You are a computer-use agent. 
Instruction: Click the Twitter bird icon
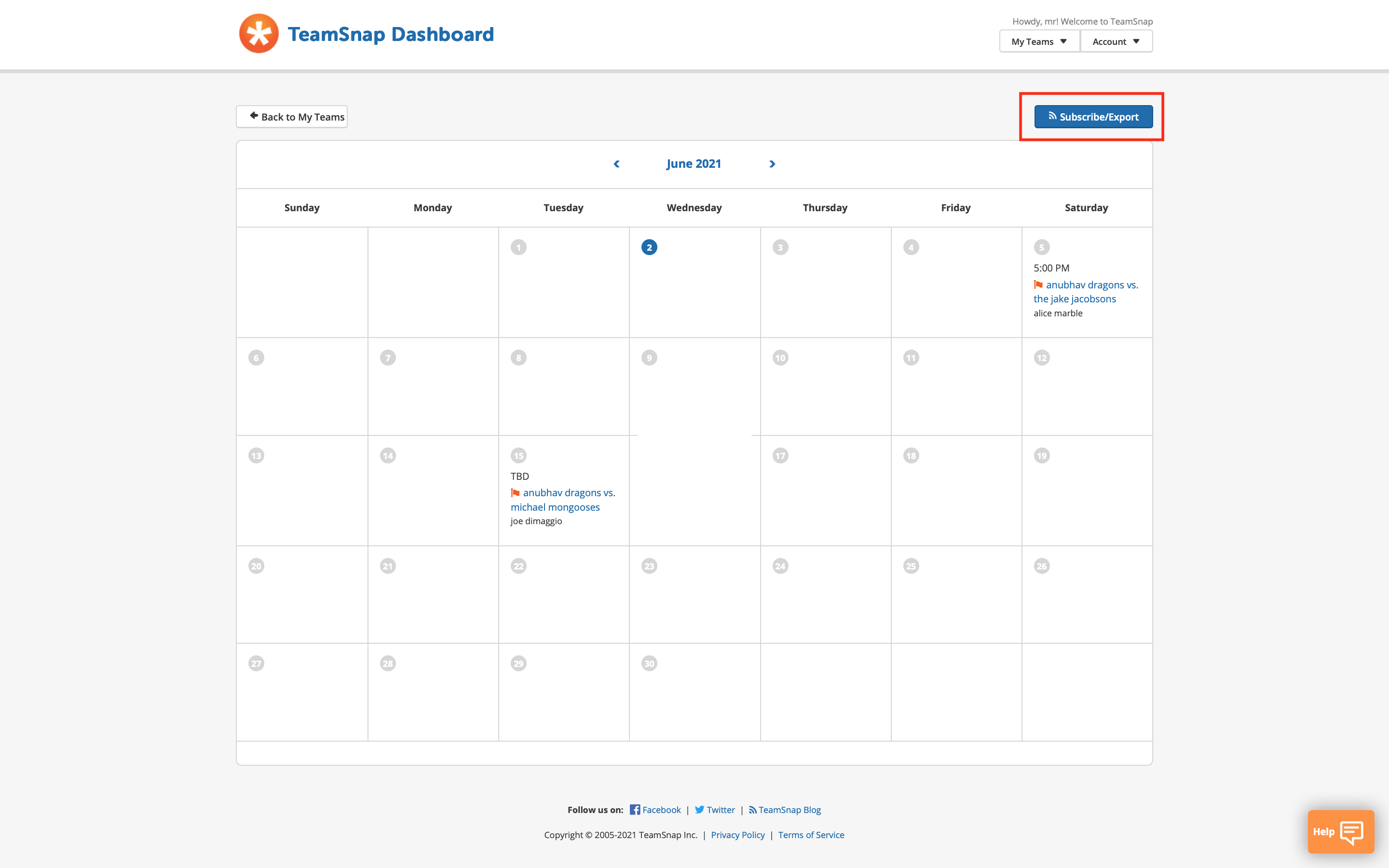[x=699, y=810]
